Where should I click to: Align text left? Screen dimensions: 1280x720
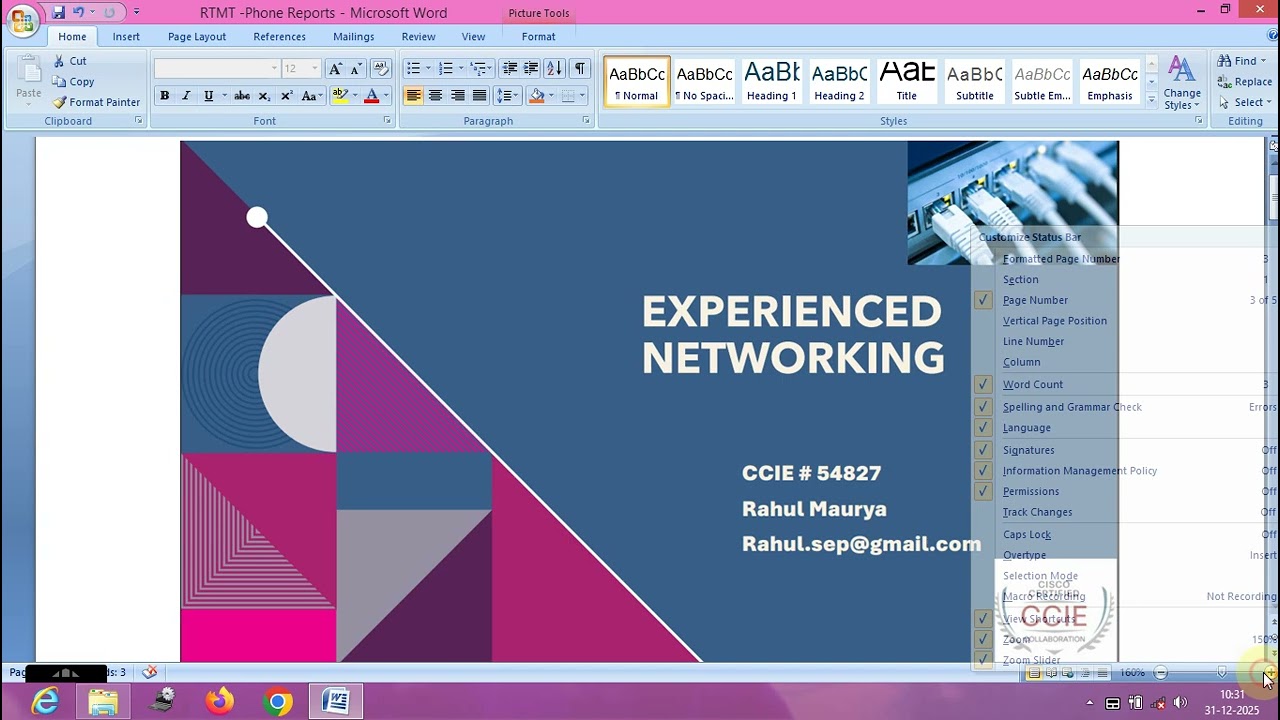pyautogui.click(x=413, y=96)
